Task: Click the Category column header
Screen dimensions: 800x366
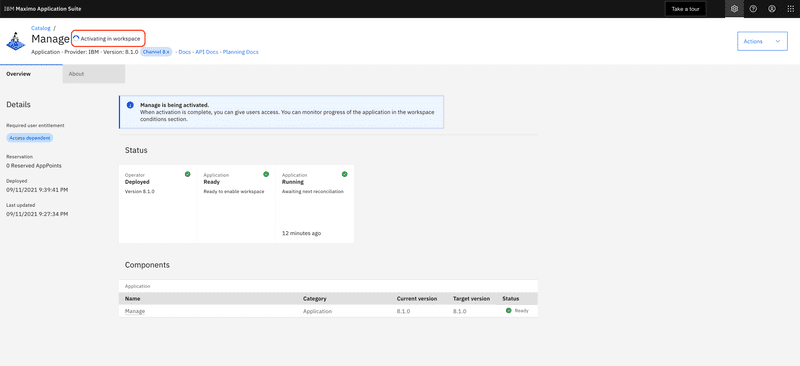Action: (x=315, y=299)
